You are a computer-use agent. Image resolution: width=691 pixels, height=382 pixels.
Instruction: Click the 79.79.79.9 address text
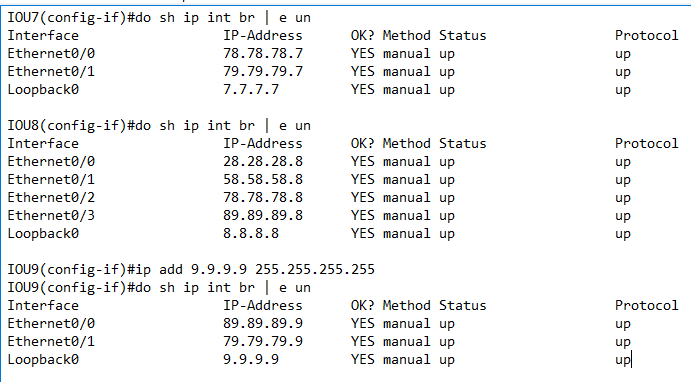click(x=263, y=341)
